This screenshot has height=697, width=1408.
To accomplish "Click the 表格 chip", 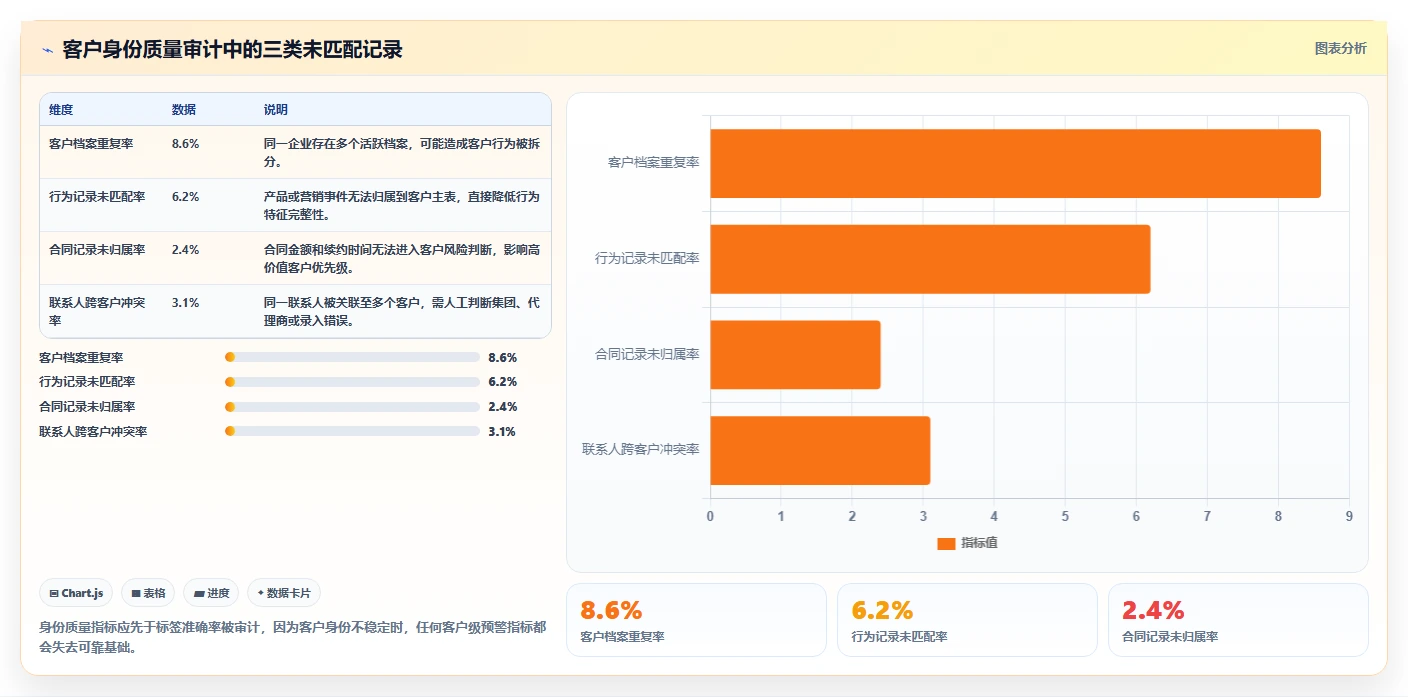I will (x=148, y=593).
